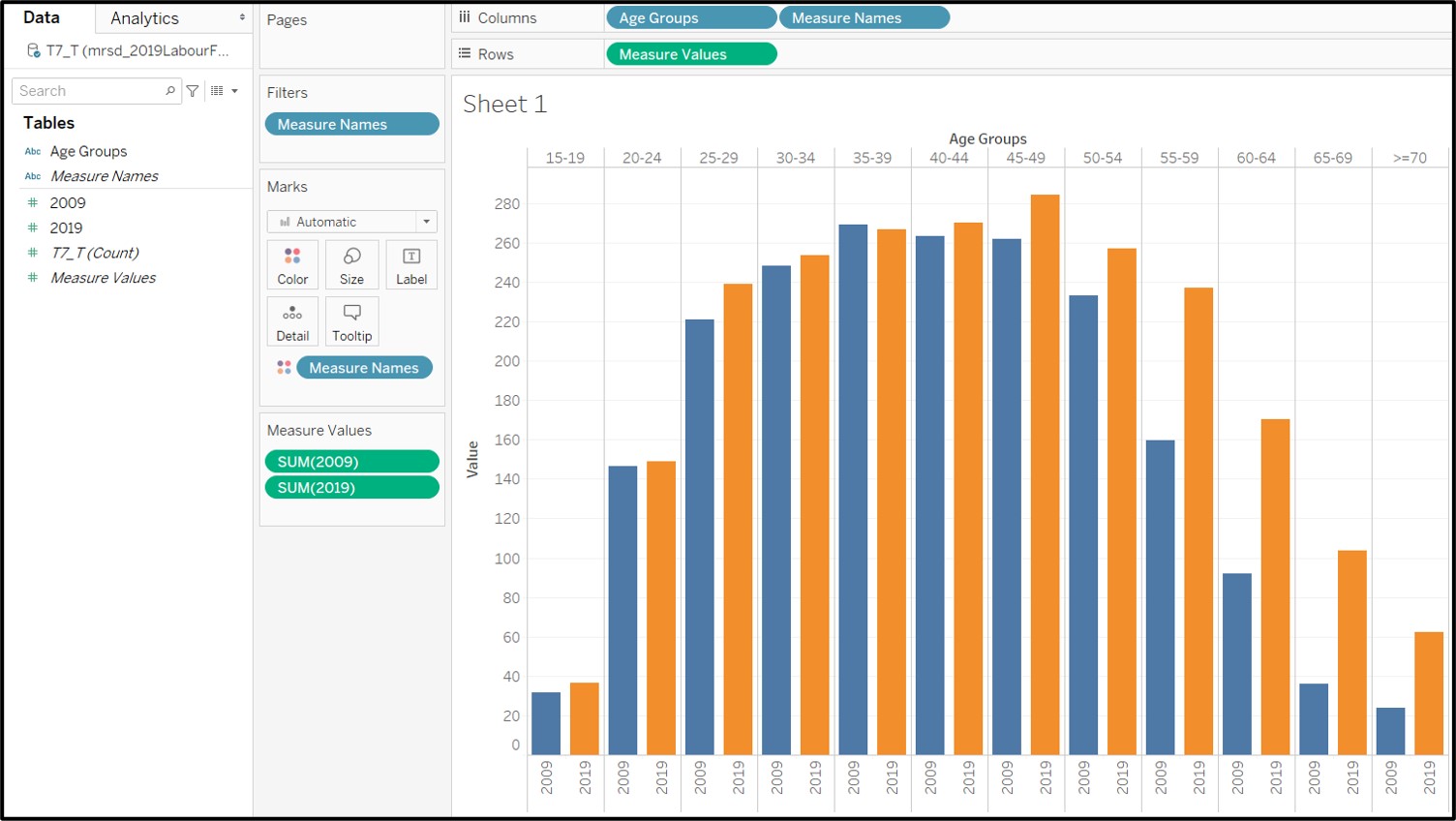Click the T7_T data source connection icon
The image size is (1456, 821).
32,51
